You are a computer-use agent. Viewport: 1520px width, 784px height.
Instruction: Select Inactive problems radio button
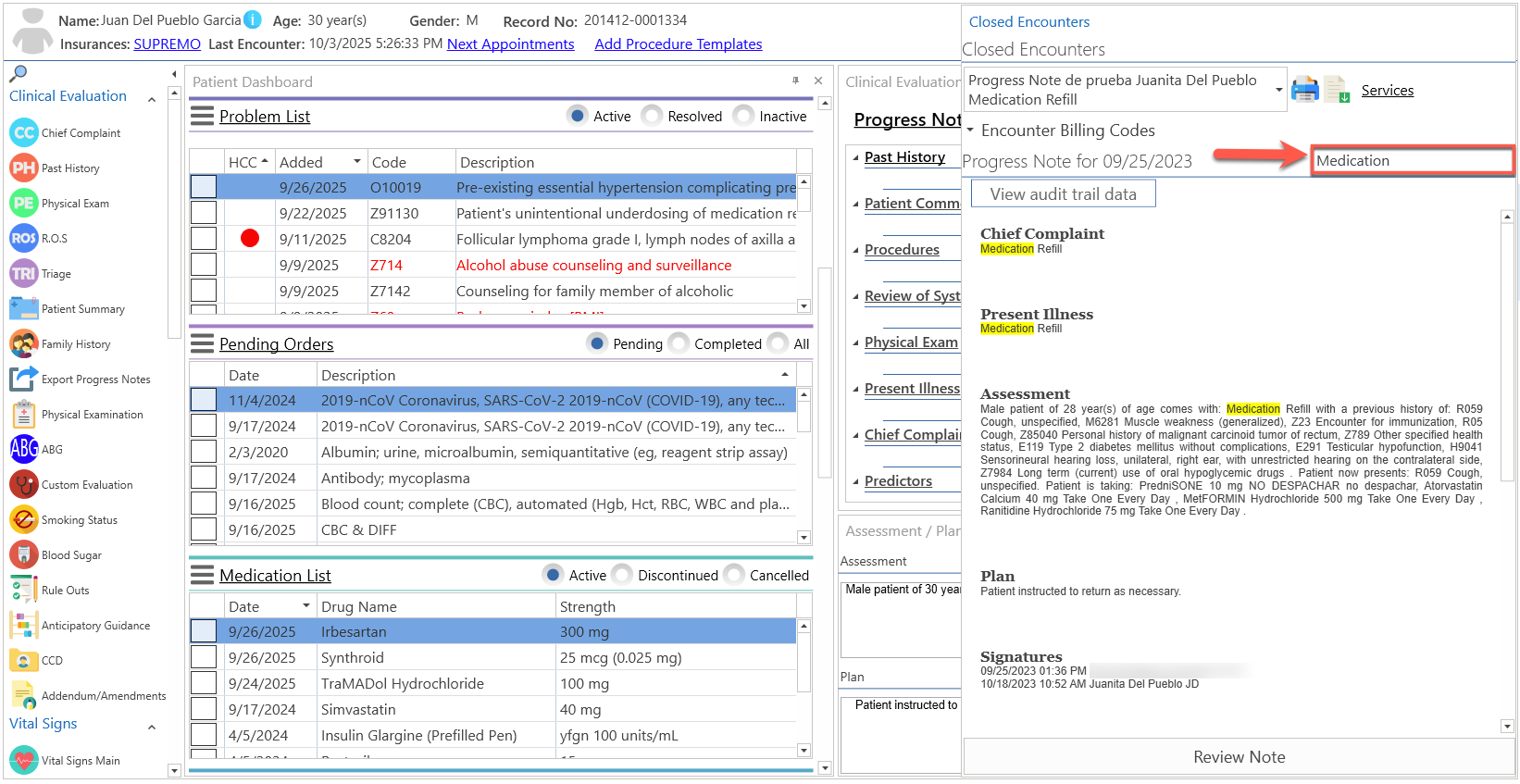tap(743, 116)
